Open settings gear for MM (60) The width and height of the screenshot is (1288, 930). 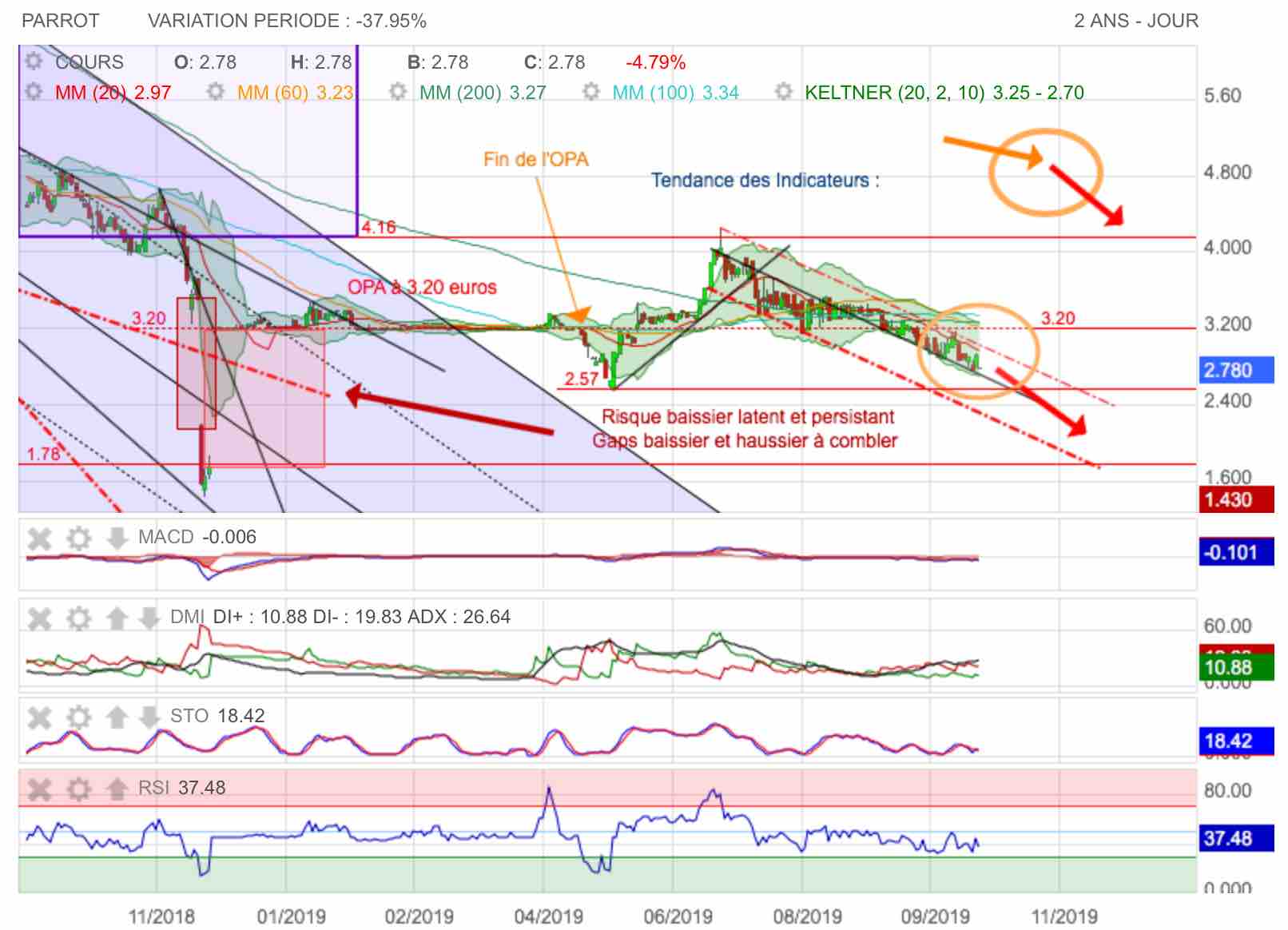coord(216,92)
